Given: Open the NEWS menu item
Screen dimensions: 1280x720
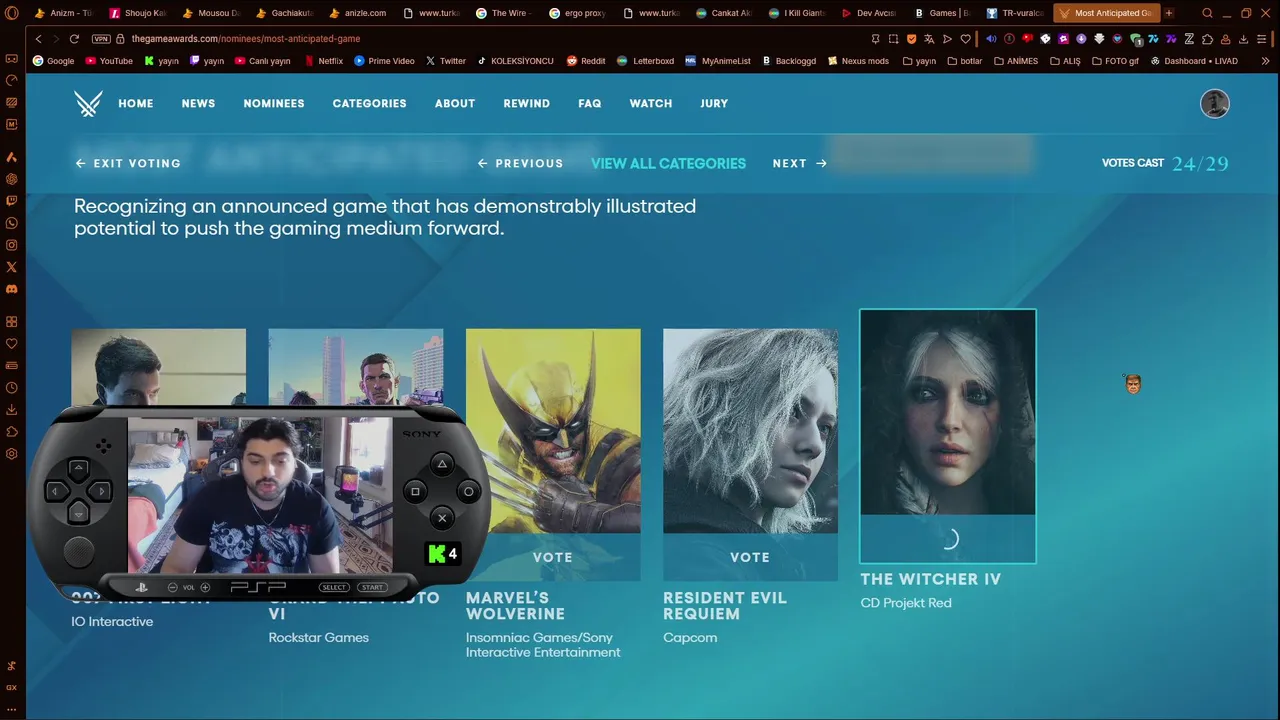Looking at the screenshot, I should [198, 104].
